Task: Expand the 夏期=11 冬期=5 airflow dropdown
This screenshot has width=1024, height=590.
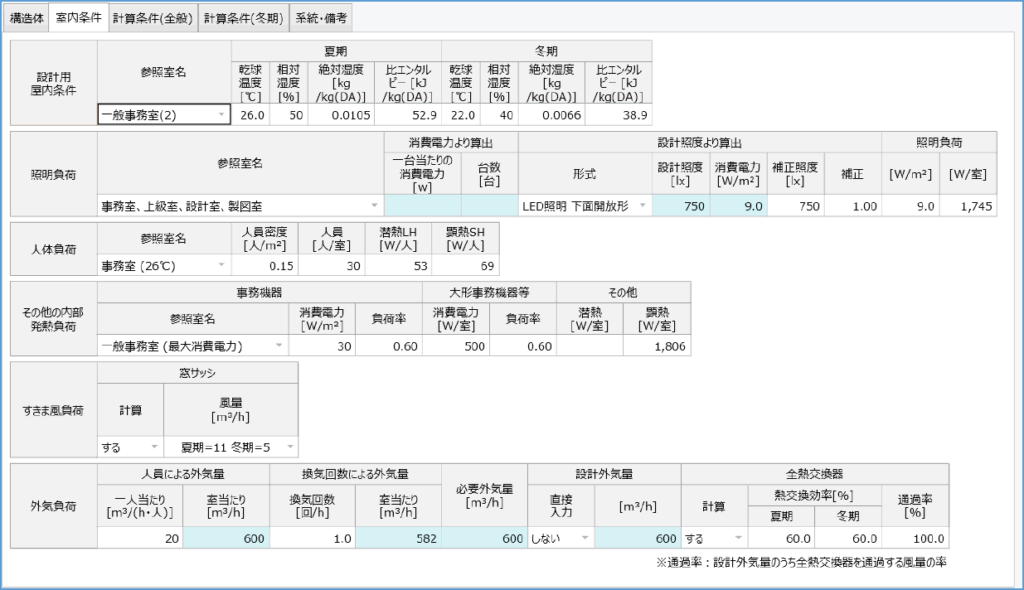Action: pyautogui.click(x=289, y=447)
